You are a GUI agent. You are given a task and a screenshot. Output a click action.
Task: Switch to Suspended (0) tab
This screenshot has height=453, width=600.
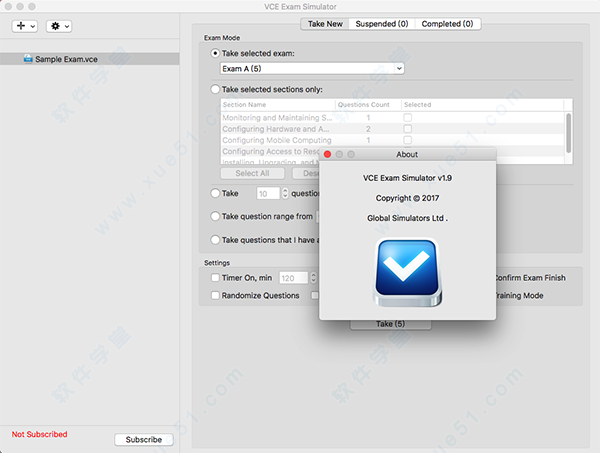(x=382, y=24)
